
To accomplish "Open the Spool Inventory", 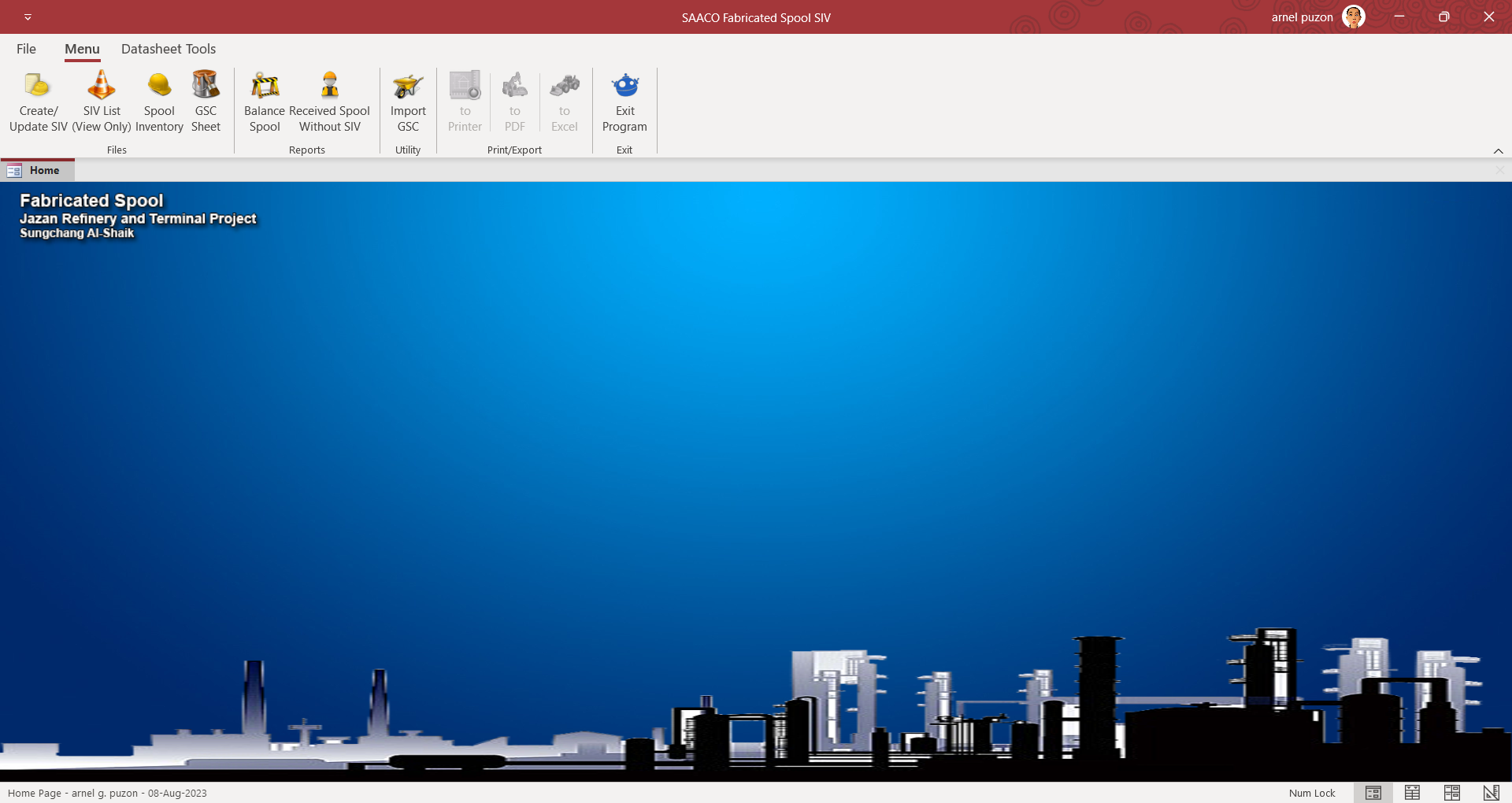I will click(159, 102).
